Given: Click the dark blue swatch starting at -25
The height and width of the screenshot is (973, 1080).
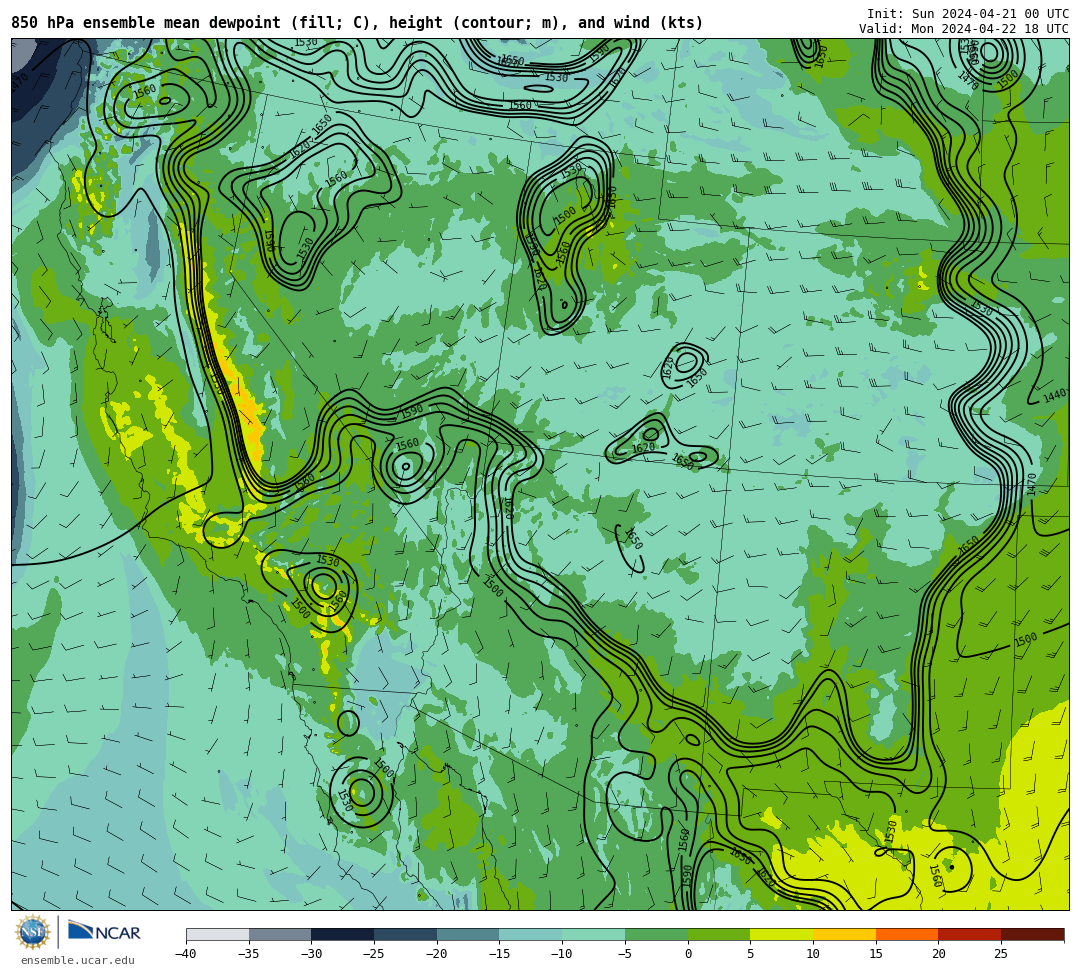Looking at the screenshot, I should tap(406, 934).
